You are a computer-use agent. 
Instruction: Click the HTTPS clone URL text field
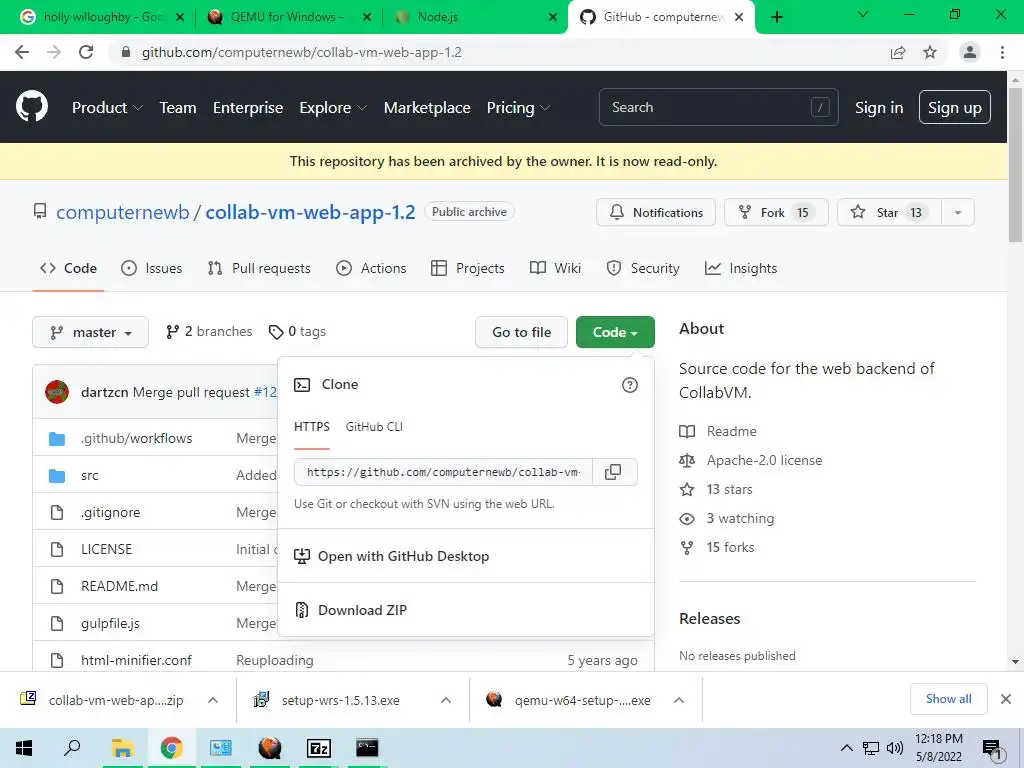click(443, 472)
